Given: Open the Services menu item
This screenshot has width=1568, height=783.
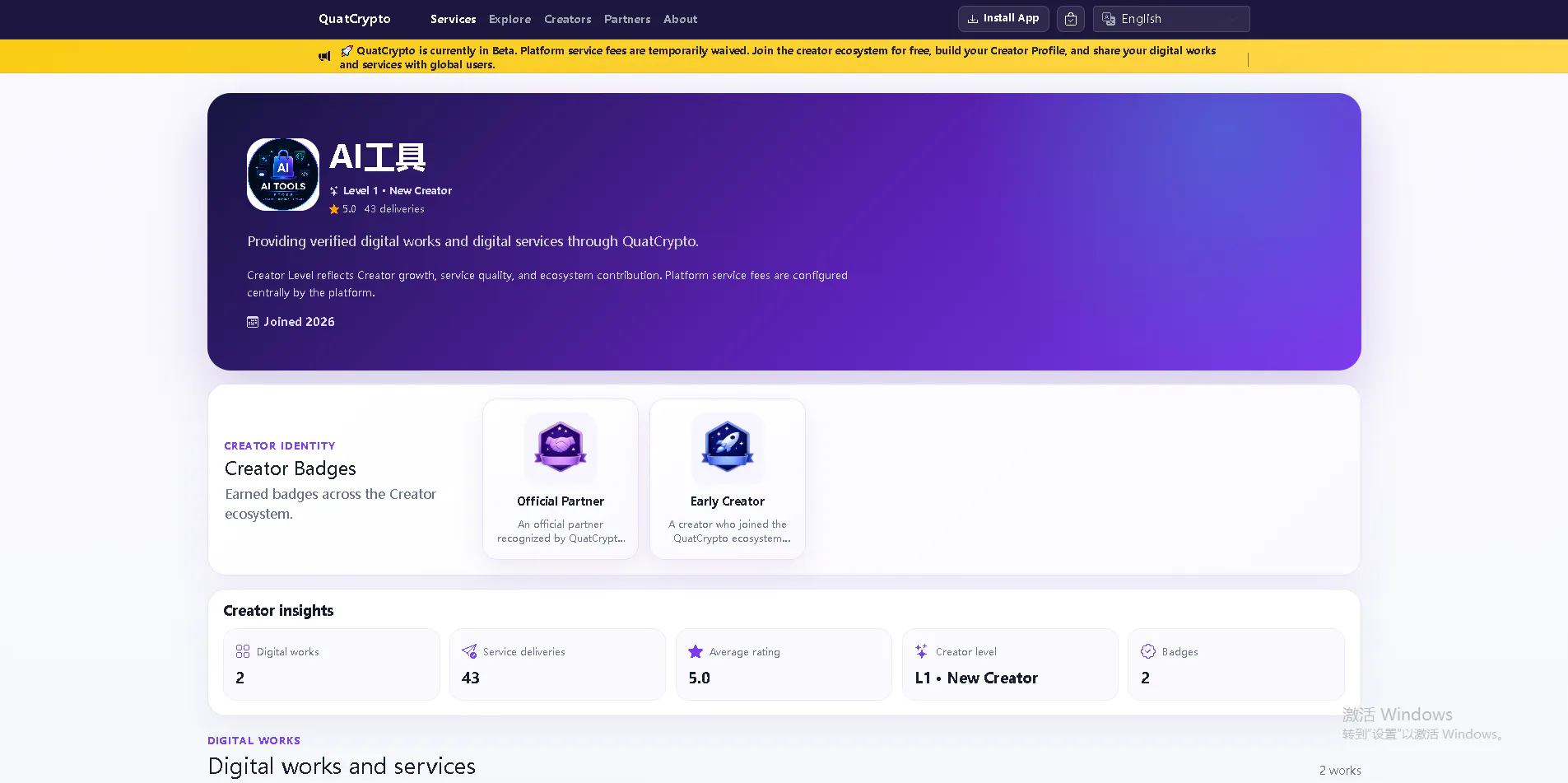Looking at the screenshot, I should coord(453,19).
